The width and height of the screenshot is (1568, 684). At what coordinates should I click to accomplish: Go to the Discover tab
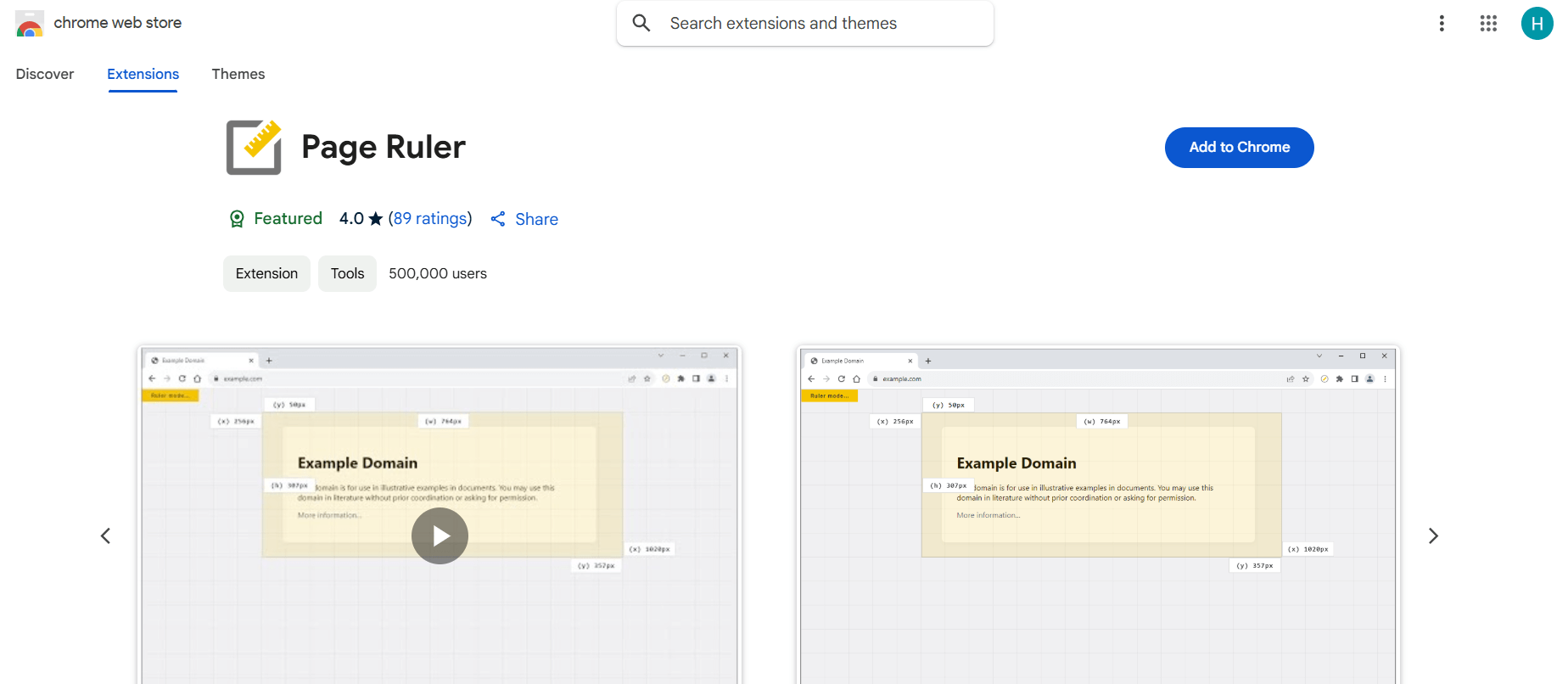pos(45,74)
